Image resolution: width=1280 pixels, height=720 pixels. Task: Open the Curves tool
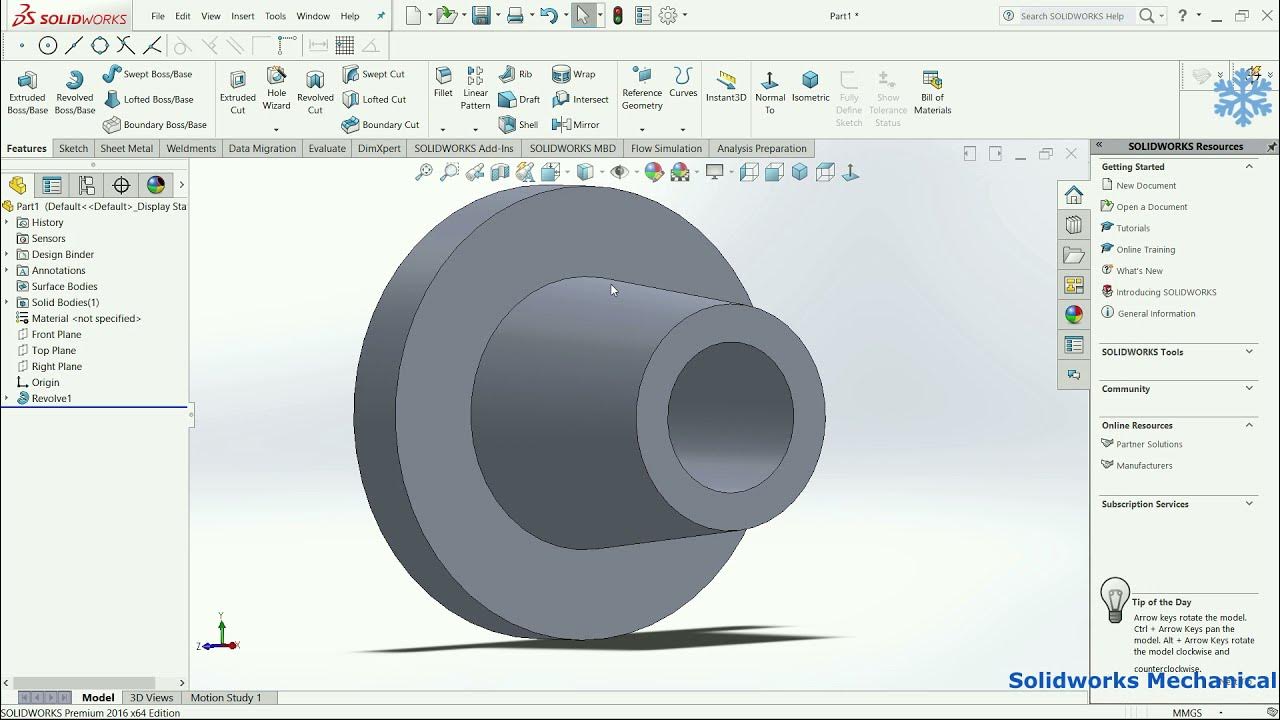[683, 83]
